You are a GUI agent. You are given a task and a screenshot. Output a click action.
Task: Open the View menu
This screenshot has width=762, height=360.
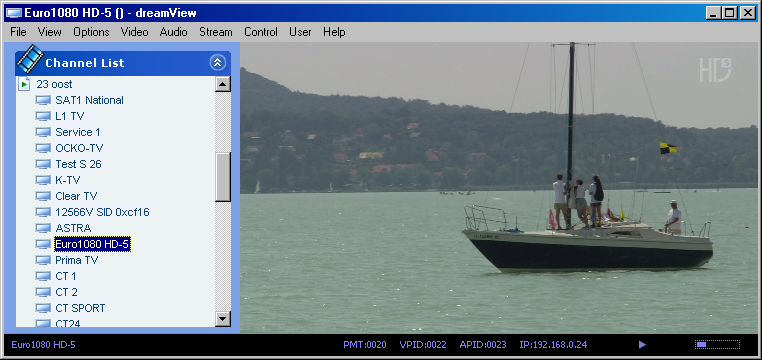pyautogui.click(x=50, y=32)
